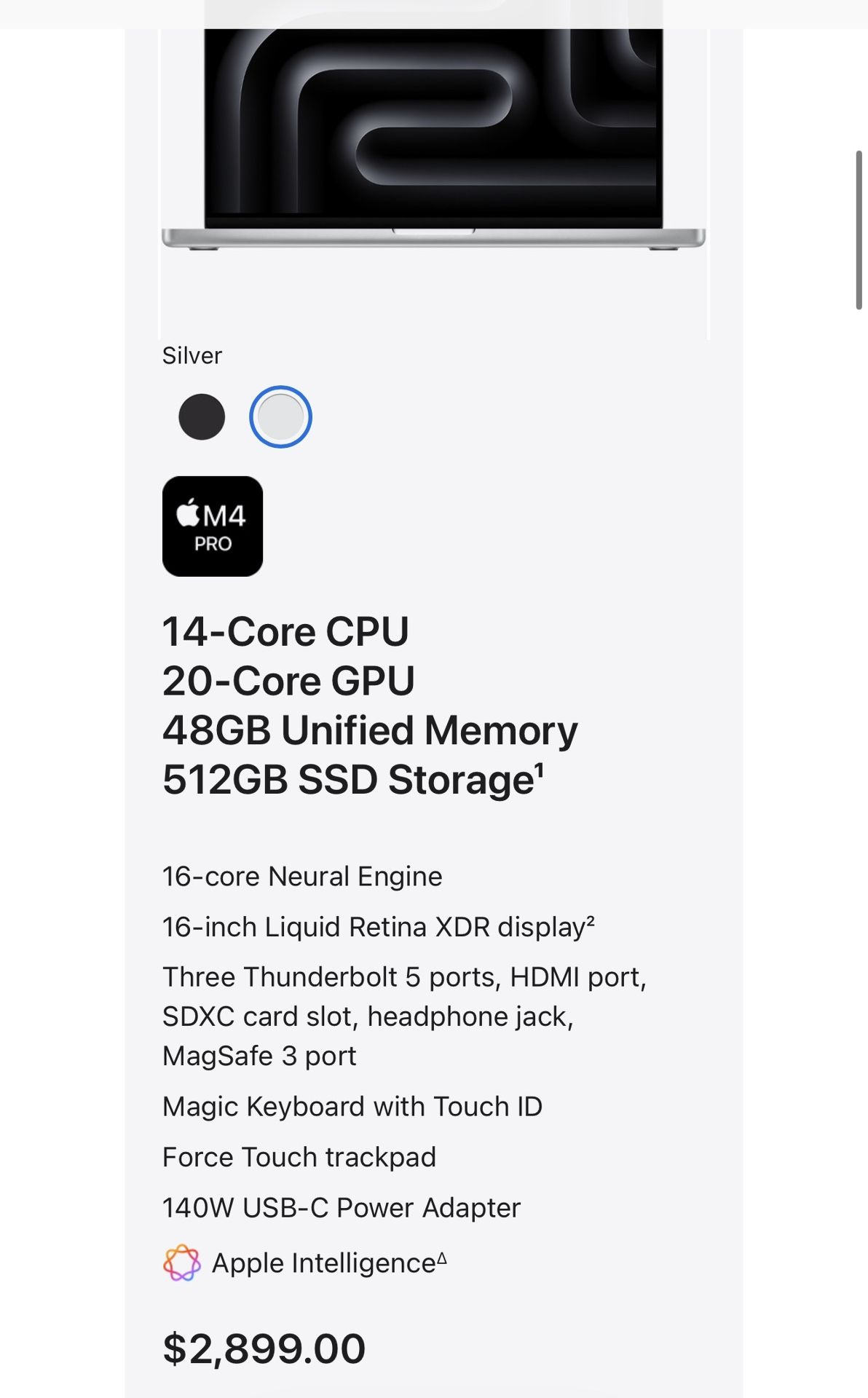Click the M4 Pro chip badge
This screenshot has width=868, height=1398.
point(213,526)
